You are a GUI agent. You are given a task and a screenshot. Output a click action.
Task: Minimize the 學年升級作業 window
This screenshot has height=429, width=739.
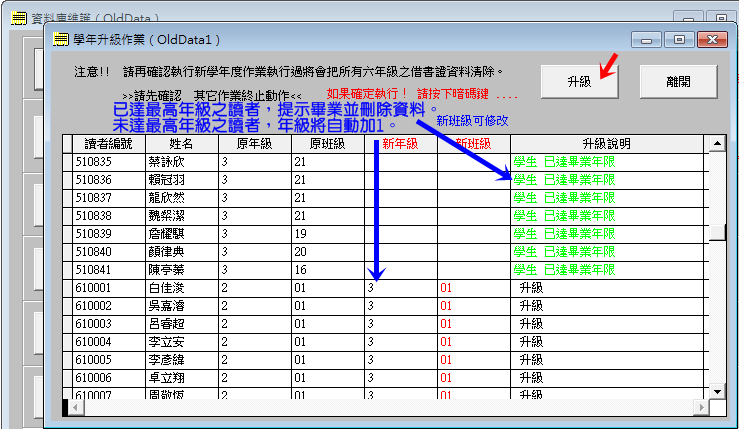647,40
